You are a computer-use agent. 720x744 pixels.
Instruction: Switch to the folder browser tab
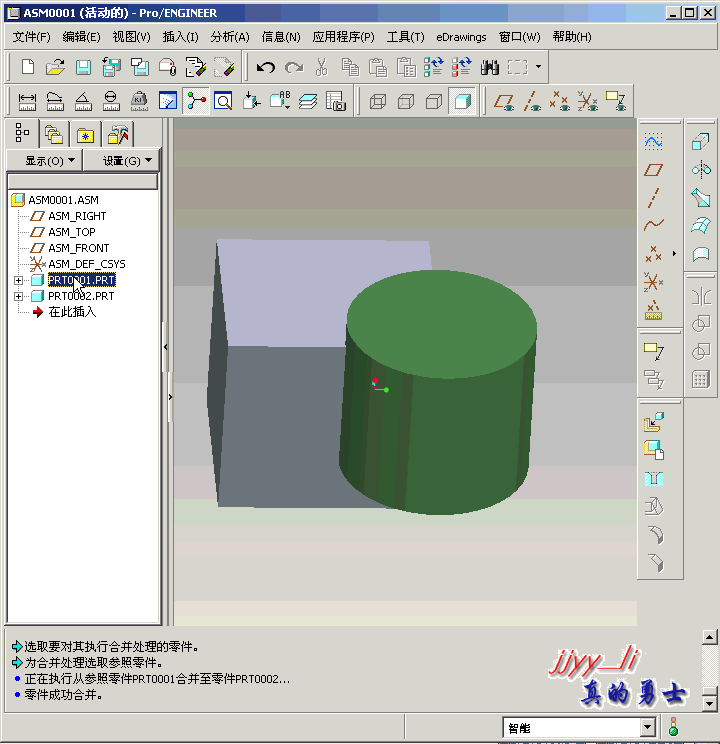coord(54,135)
